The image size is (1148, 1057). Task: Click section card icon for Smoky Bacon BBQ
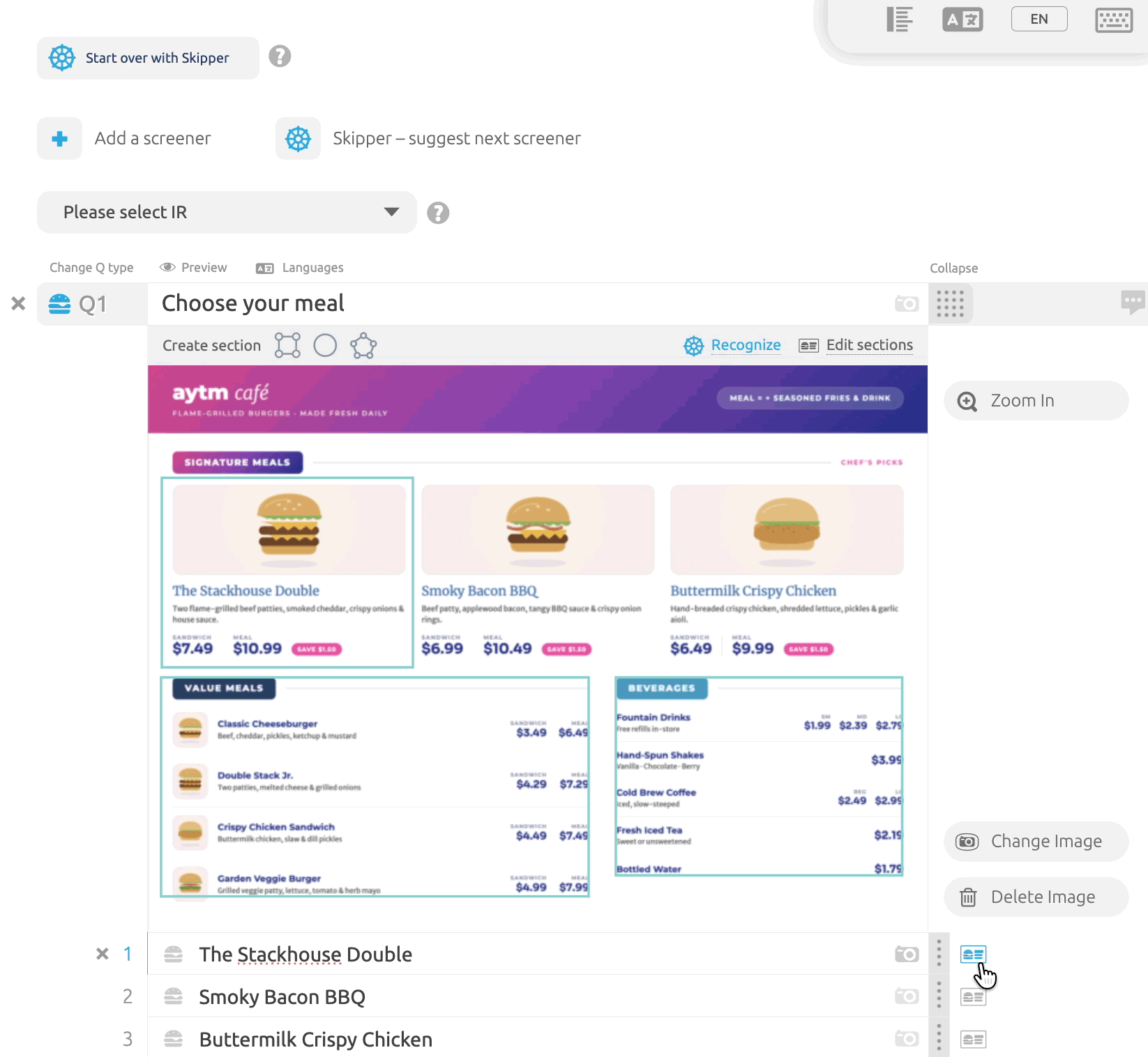pyautogui.click(x=973, y=997)
